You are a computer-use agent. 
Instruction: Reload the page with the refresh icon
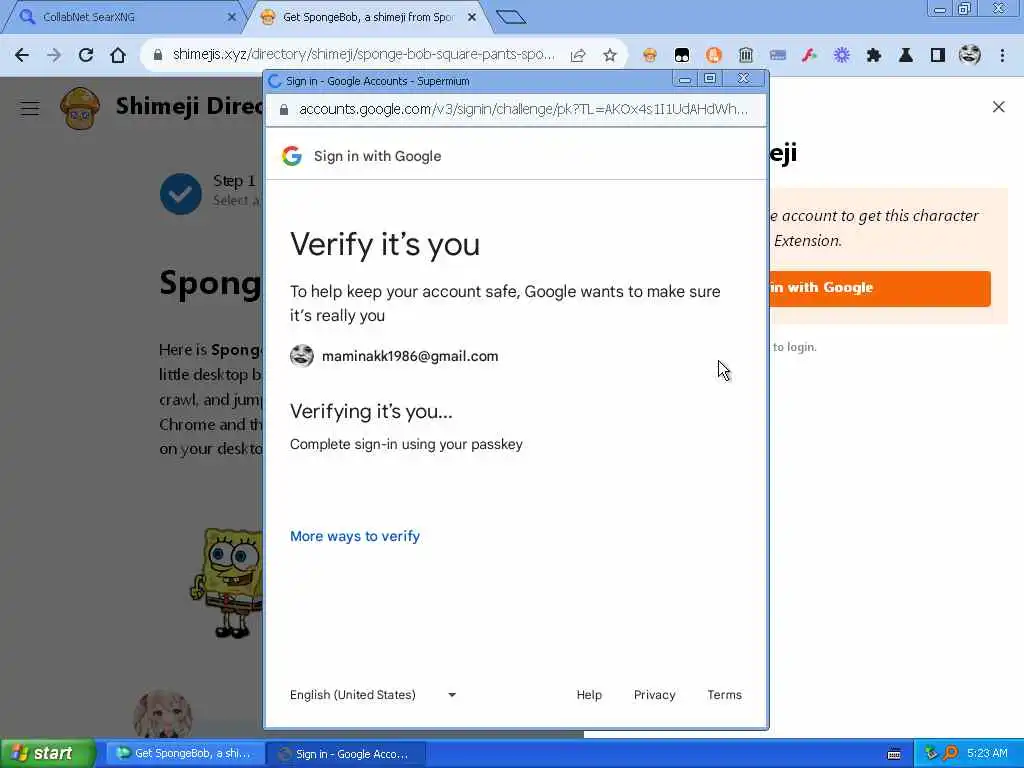click(86, 55)
